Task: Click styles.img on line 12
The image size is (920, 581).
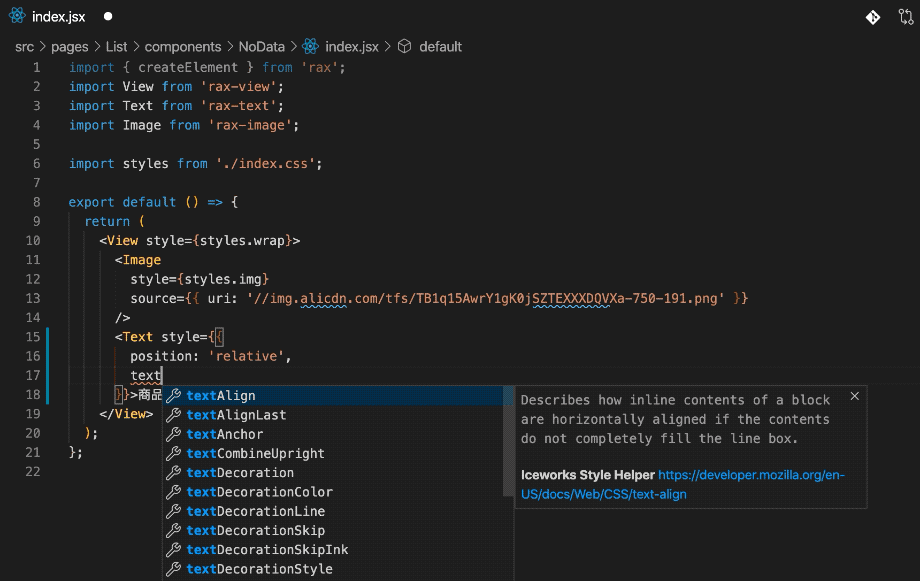Action: [x=223, y=279]
